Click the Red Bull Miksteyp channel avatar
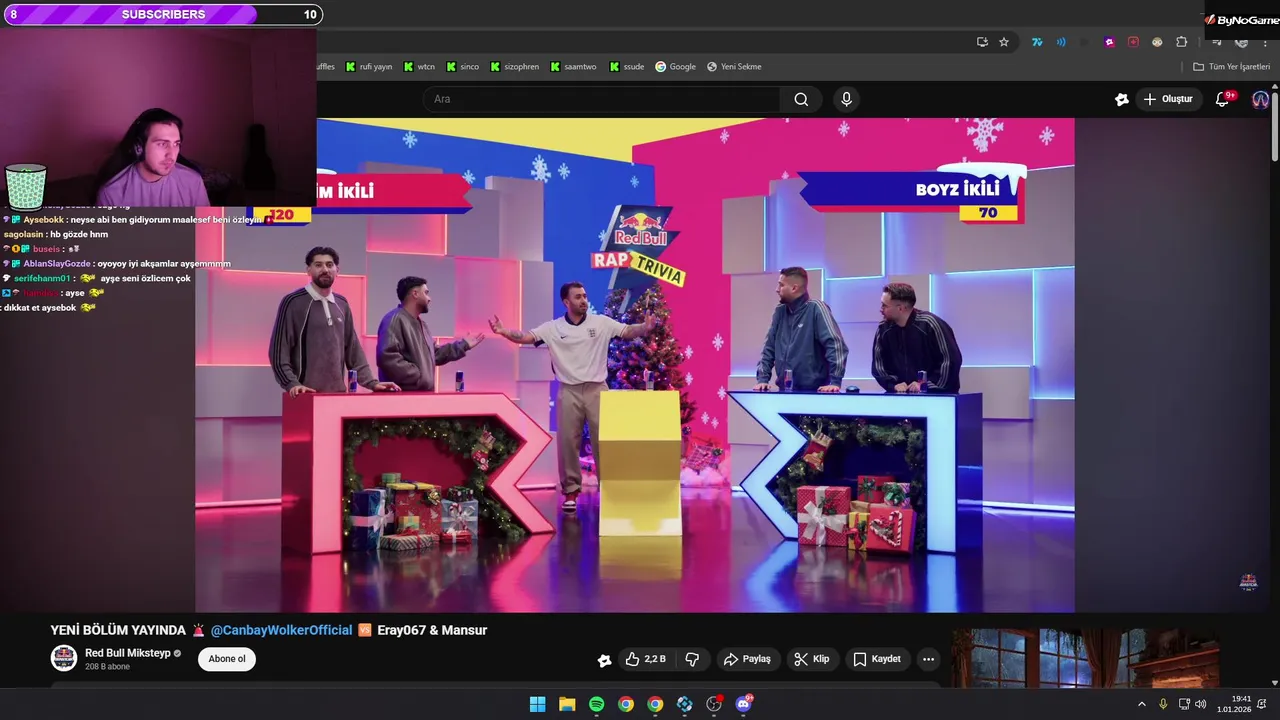The image size is (1280, 720). point(64,658)
